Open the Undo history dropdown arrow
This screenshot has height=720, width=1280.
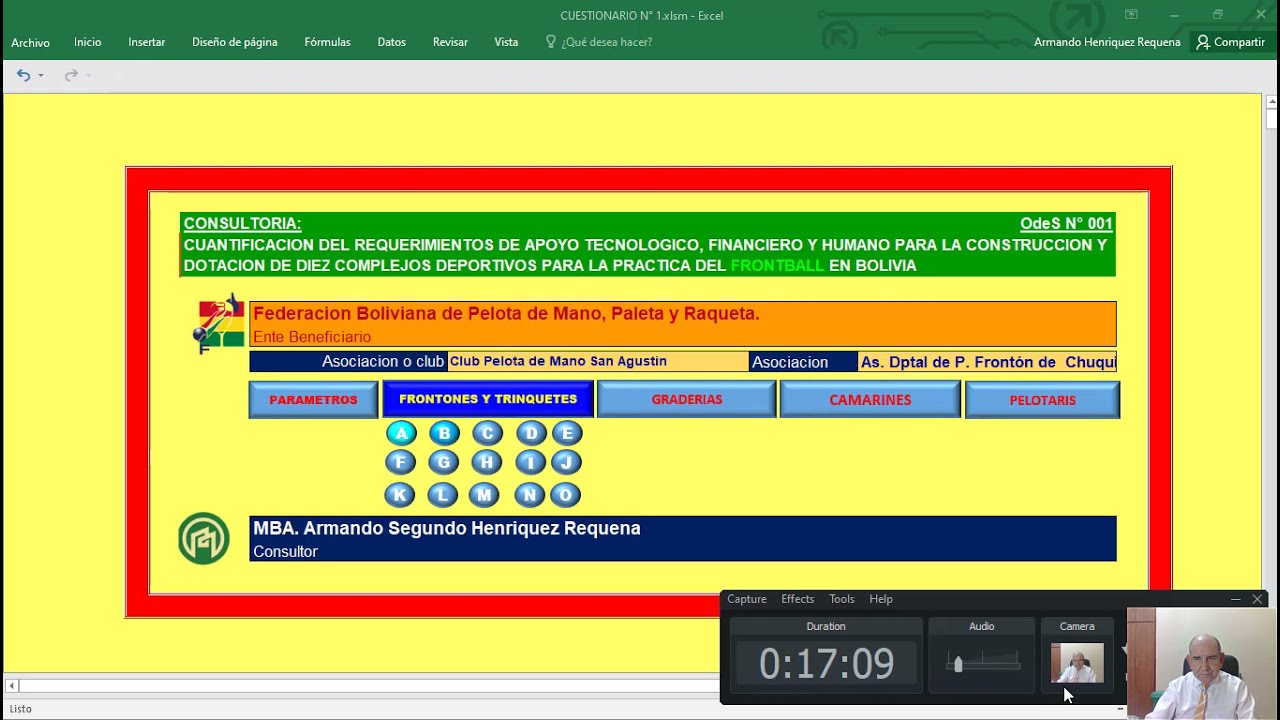41,75
